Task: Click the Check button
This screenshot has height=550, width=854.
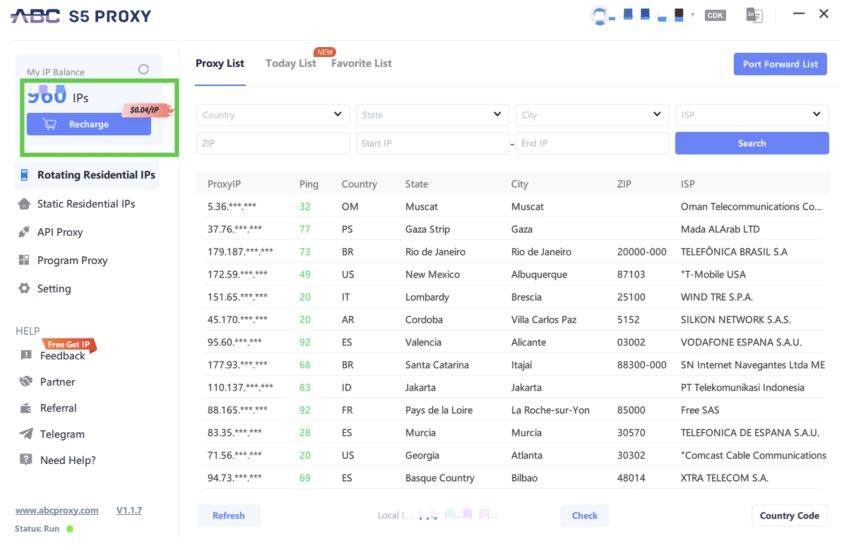Action: coord(584,516)
